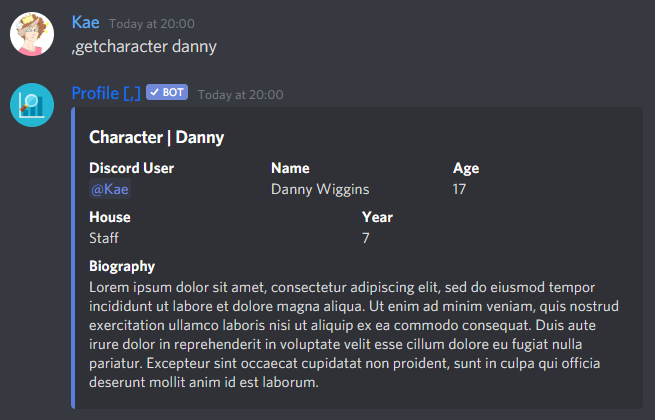Click the Character | Danny embed title
This screenshot has height=420, width=655.
pos(157,137)
